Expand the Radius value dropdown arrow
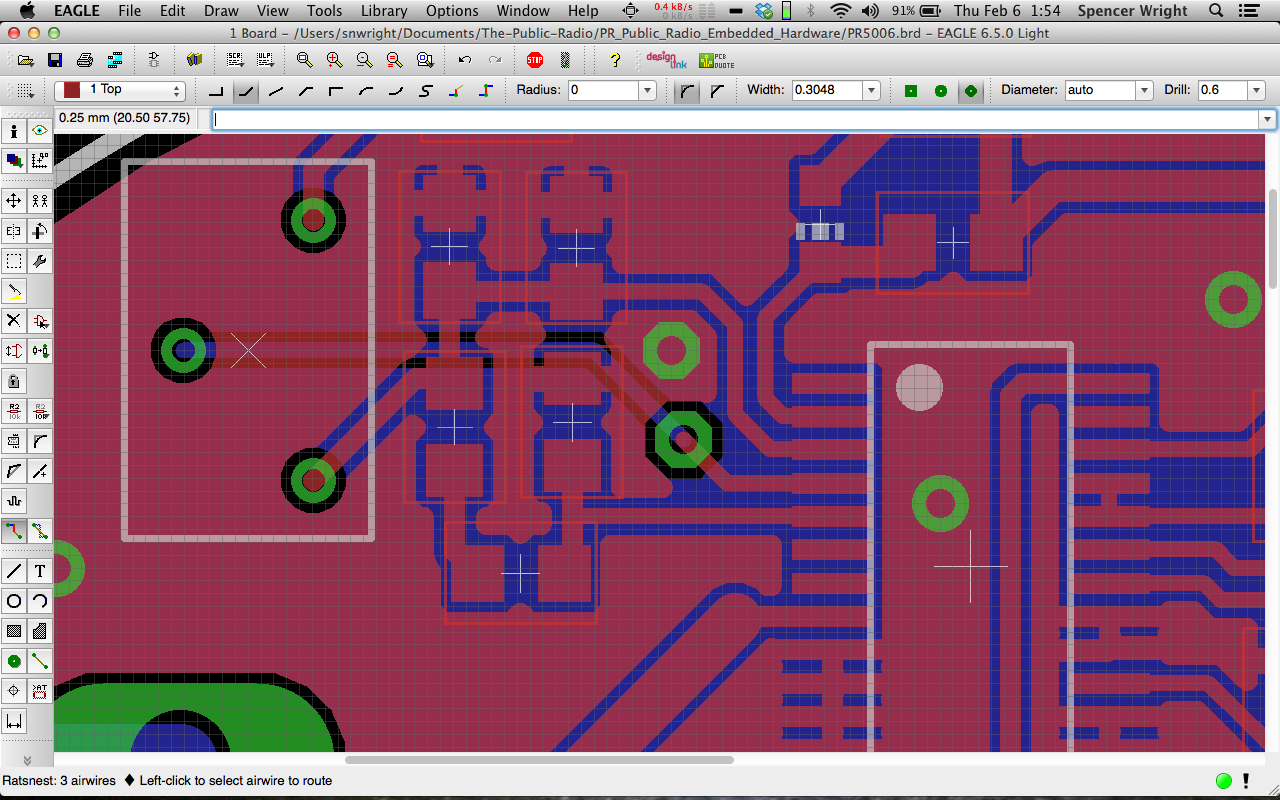This screenshot has height=800, width=1280. [647, 90]
